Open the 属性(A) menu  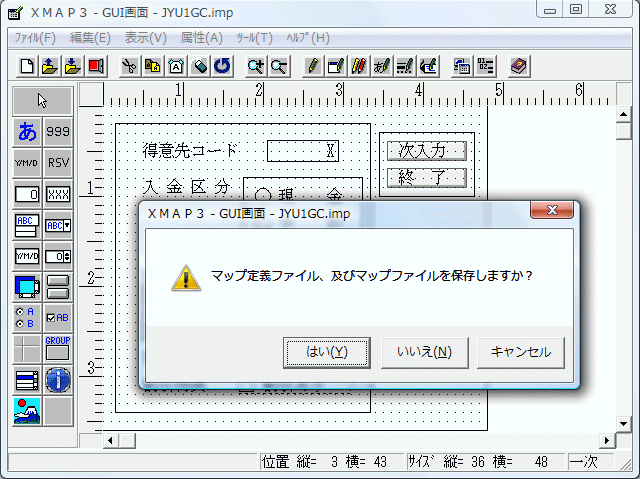click(202, 38)
